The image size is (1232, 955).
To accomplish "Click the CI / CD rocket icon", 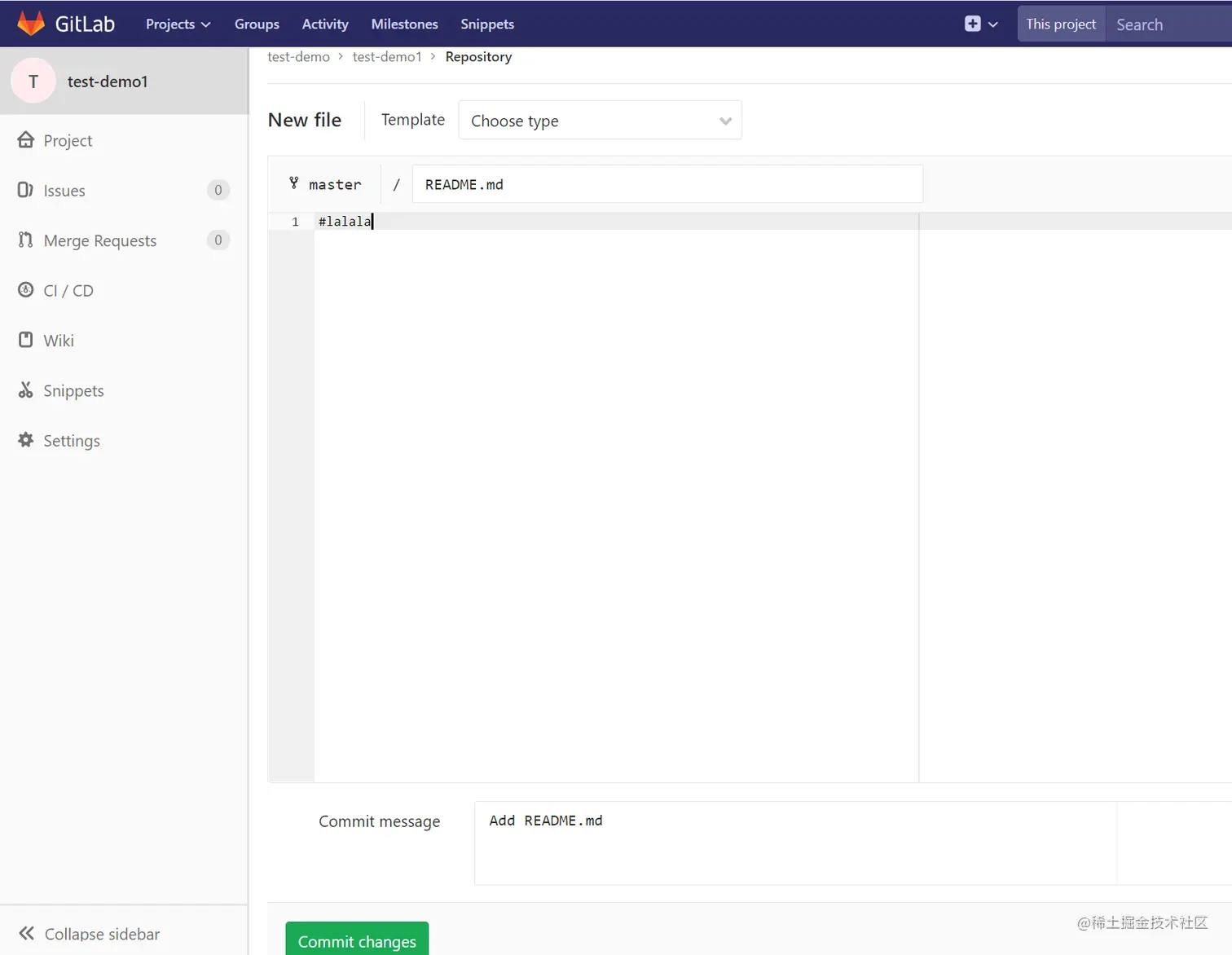I will [26, 290].
